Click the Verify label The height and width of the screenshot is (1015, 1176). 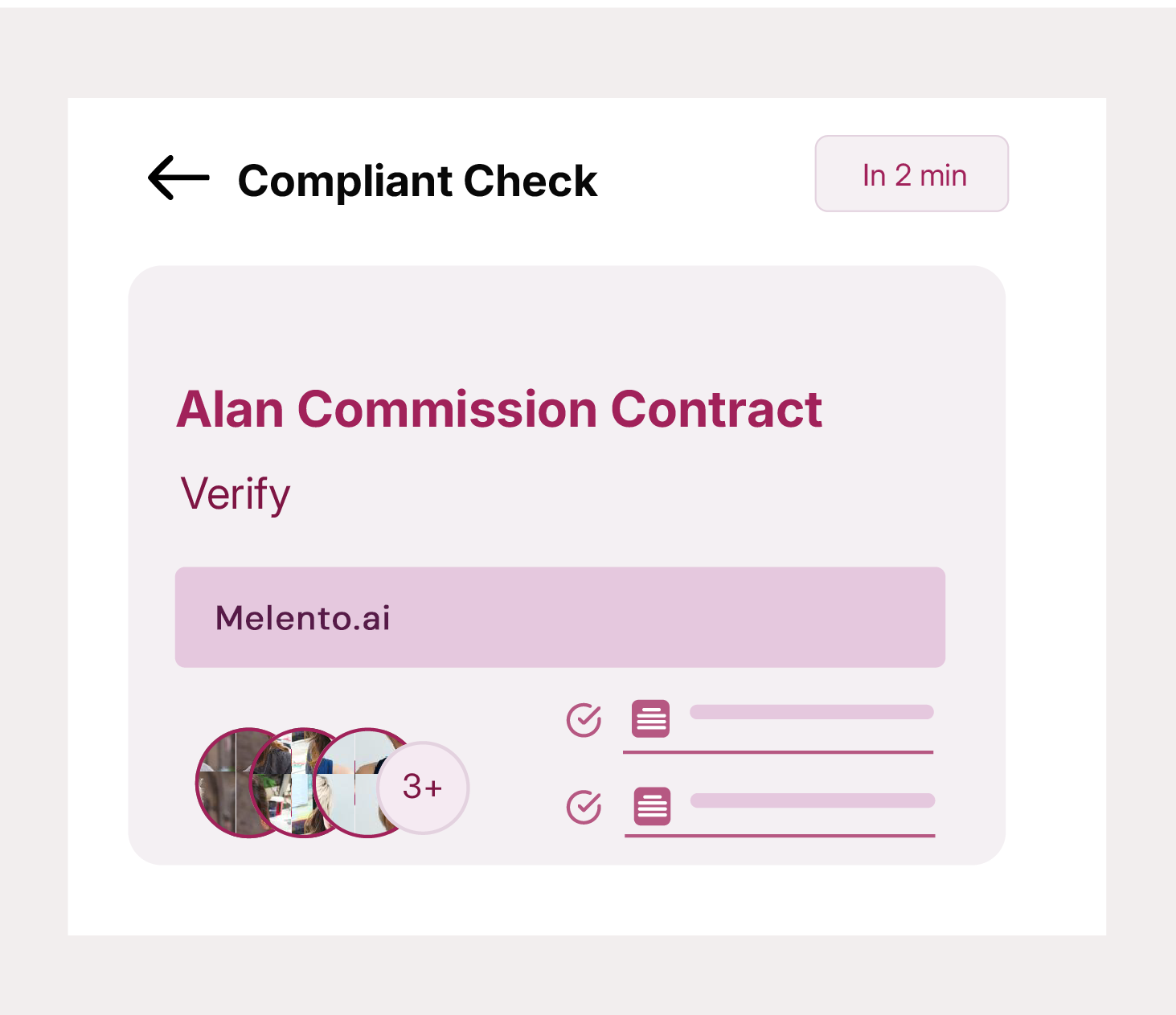(x=236, y=494)
